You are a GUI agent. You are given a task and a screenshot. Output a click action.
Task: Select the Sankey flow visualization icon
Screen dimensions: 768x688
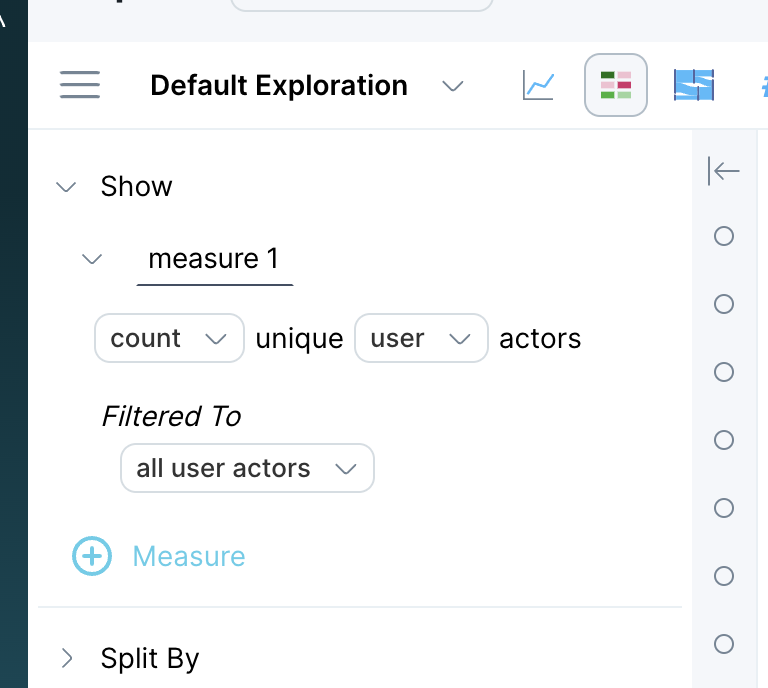pos(694,85)
